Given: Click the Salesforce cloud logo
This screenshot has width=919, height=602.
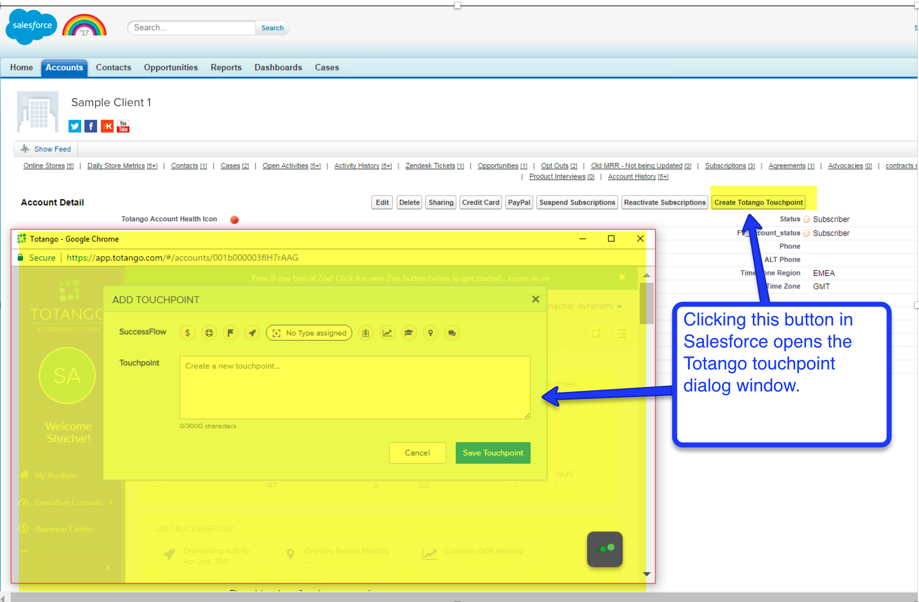Looking at the screenshot, I should coord(32,27).
